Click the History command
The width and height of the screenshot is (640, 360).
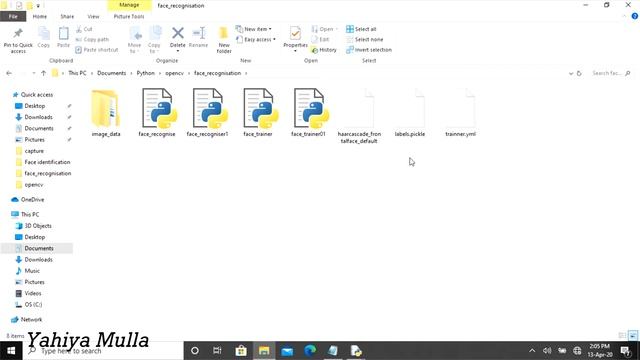(324, 50)
